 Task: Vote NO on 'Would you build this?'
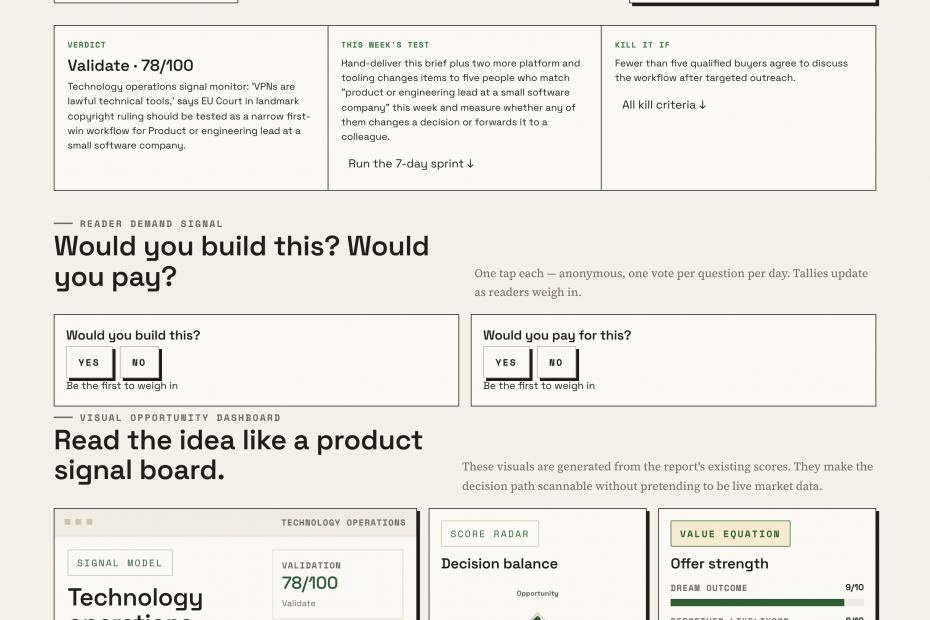(139, 362)
